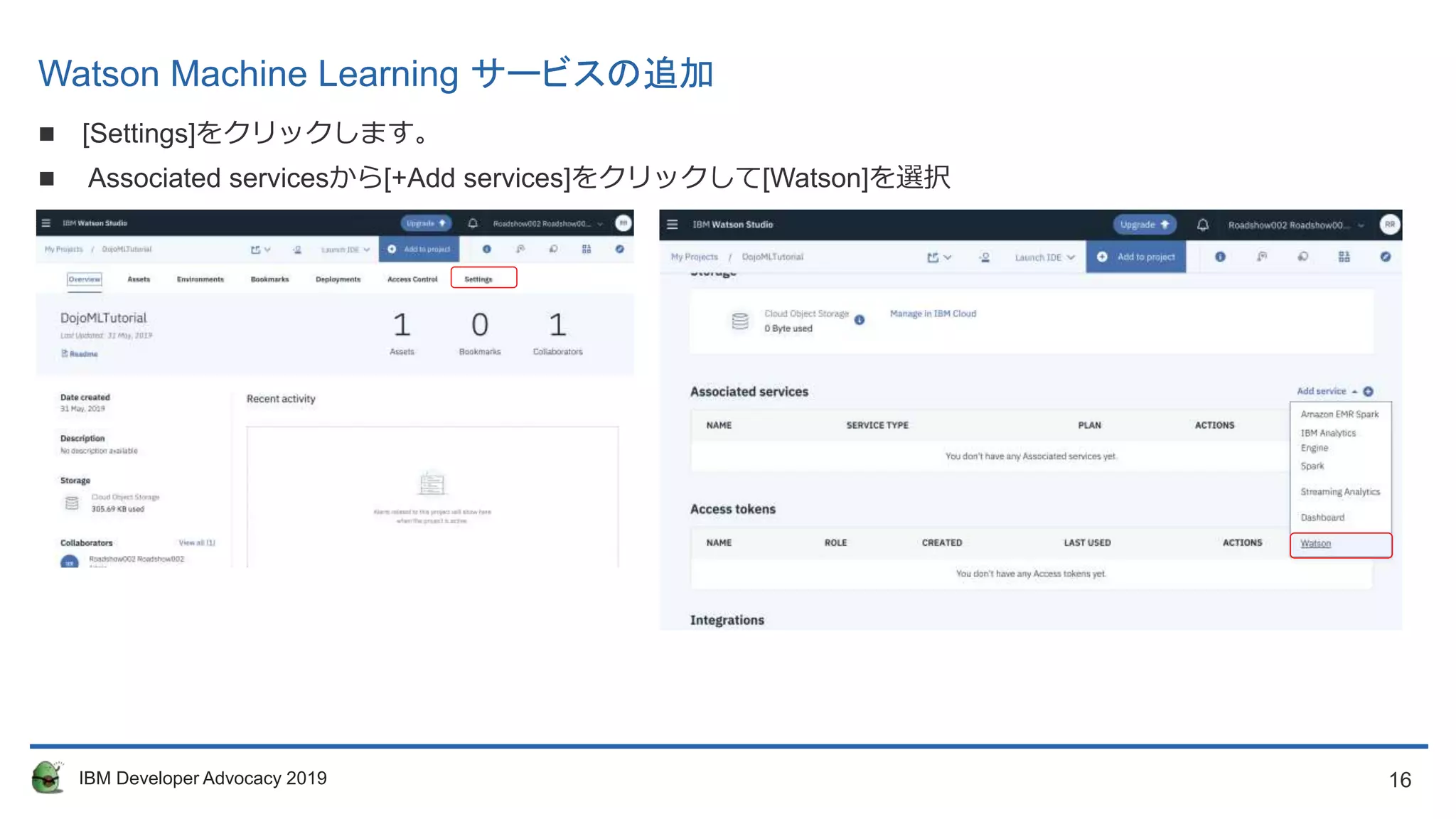The image size is (1456, 819).
Task: Click notification bell in right screenshot
Action: [x=1203, y=225]
